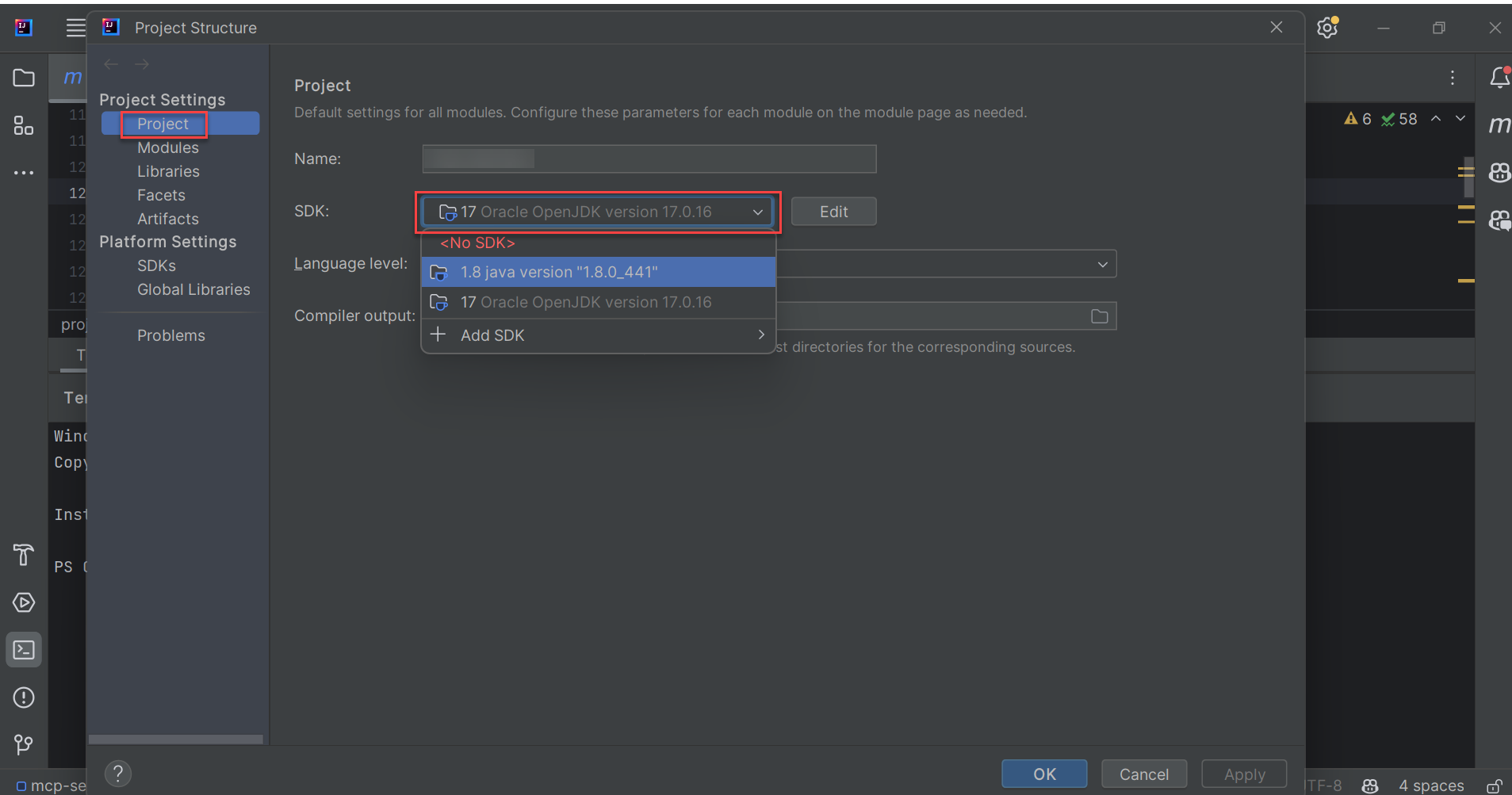Click the back navigation arrow in dialog
Viewport: 1512px width, 795px height.
click(x=111, y=64)
